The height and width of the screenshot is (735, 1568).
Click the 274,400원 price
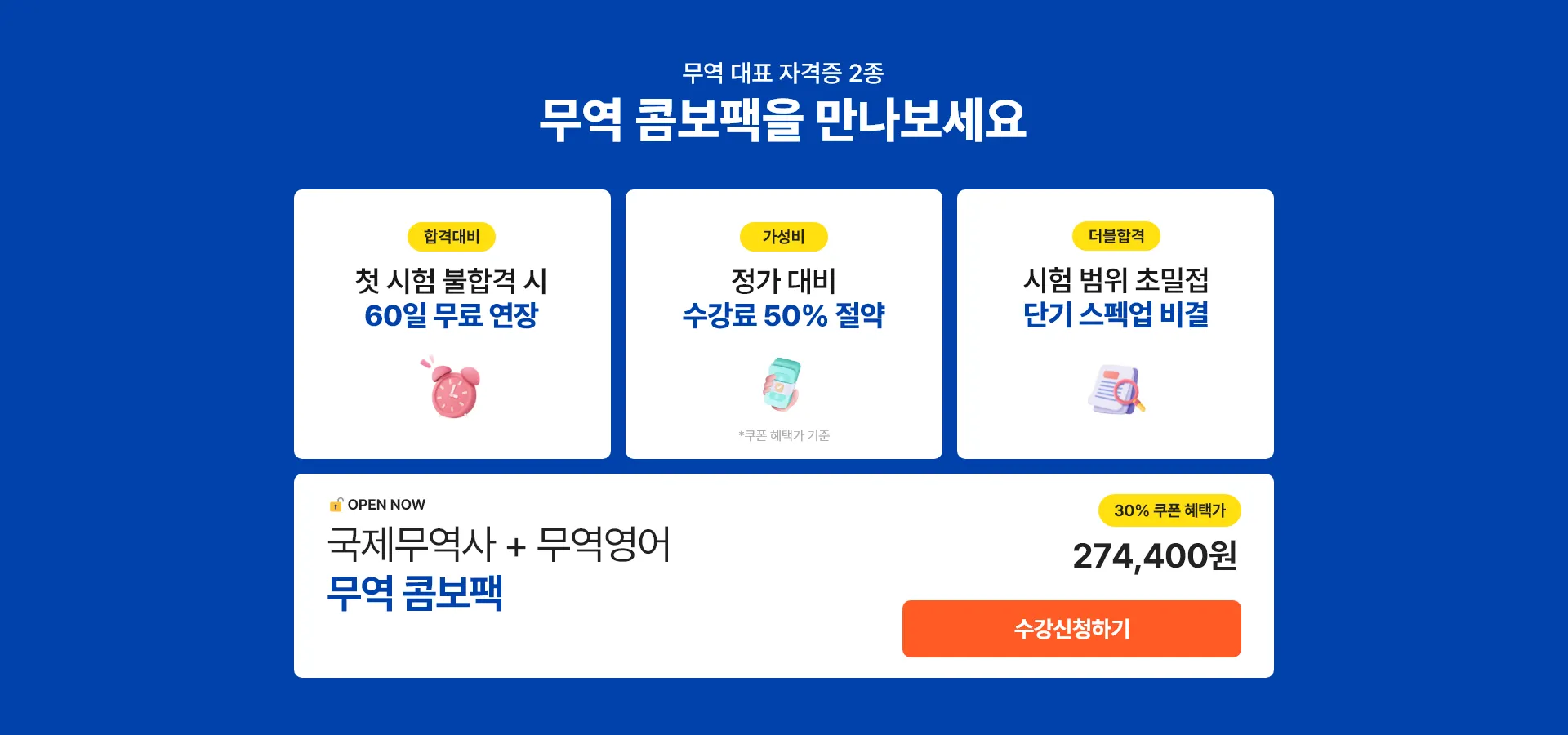tap(1155, 556)
